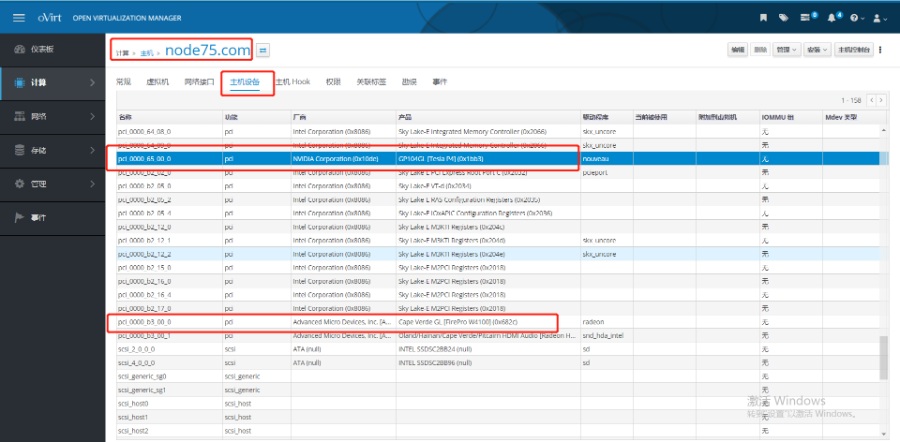This screenshot has height=442, width=900.
Task: Click the oVirt logo
Action: [x=49, y=17]
